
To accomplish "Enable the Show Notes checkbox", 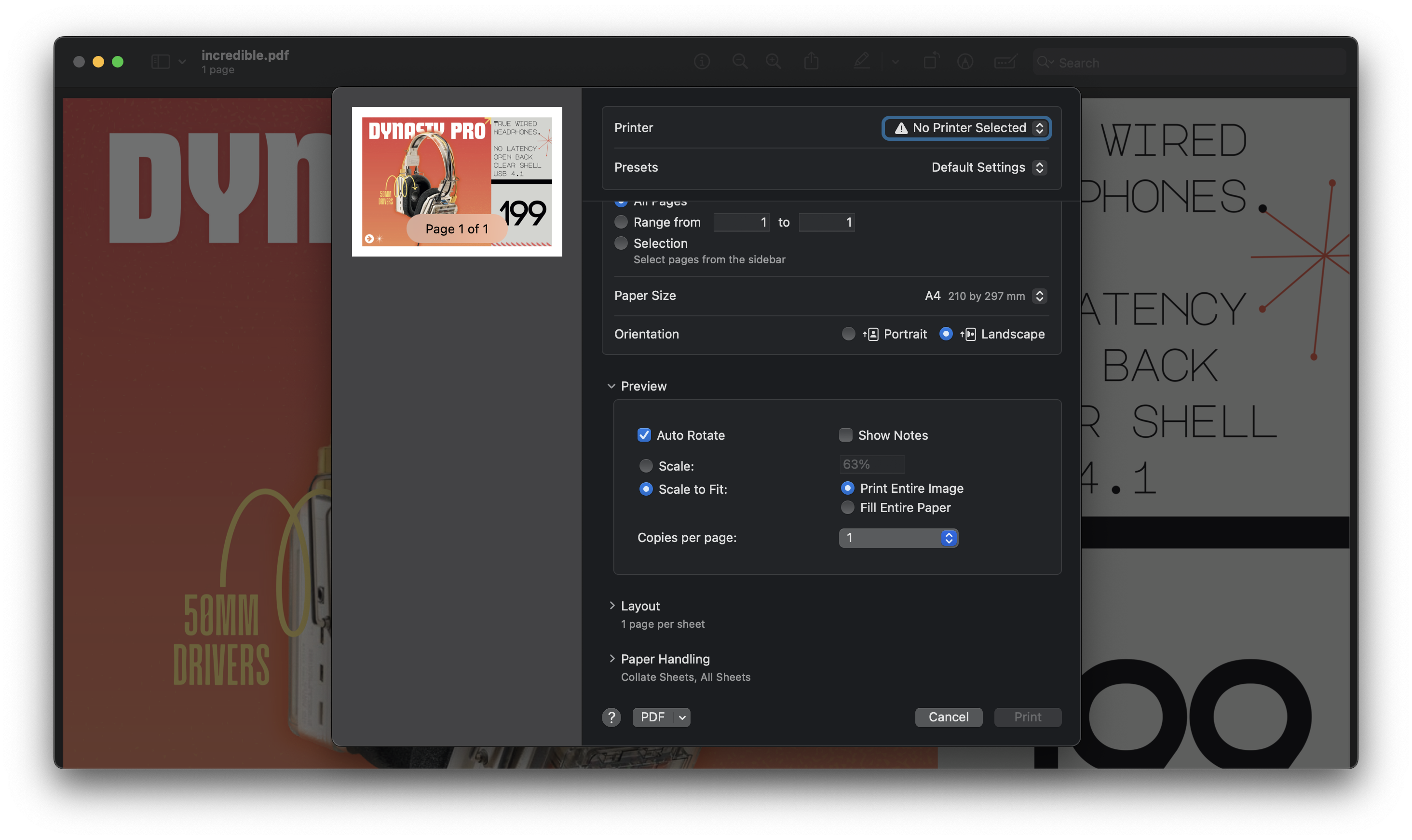I will click(x=845, y=435).
